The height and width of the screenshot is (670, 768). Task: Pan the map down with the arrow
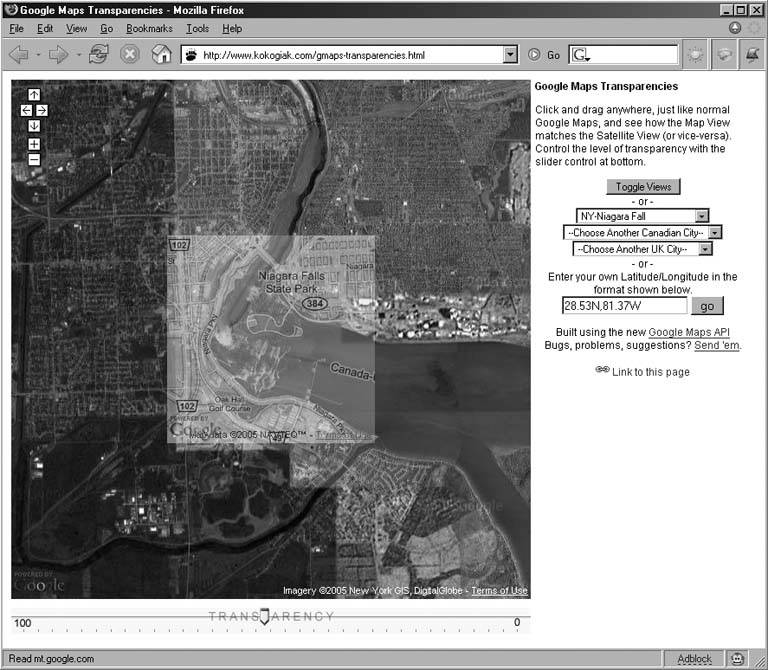[x=34, y=126]
